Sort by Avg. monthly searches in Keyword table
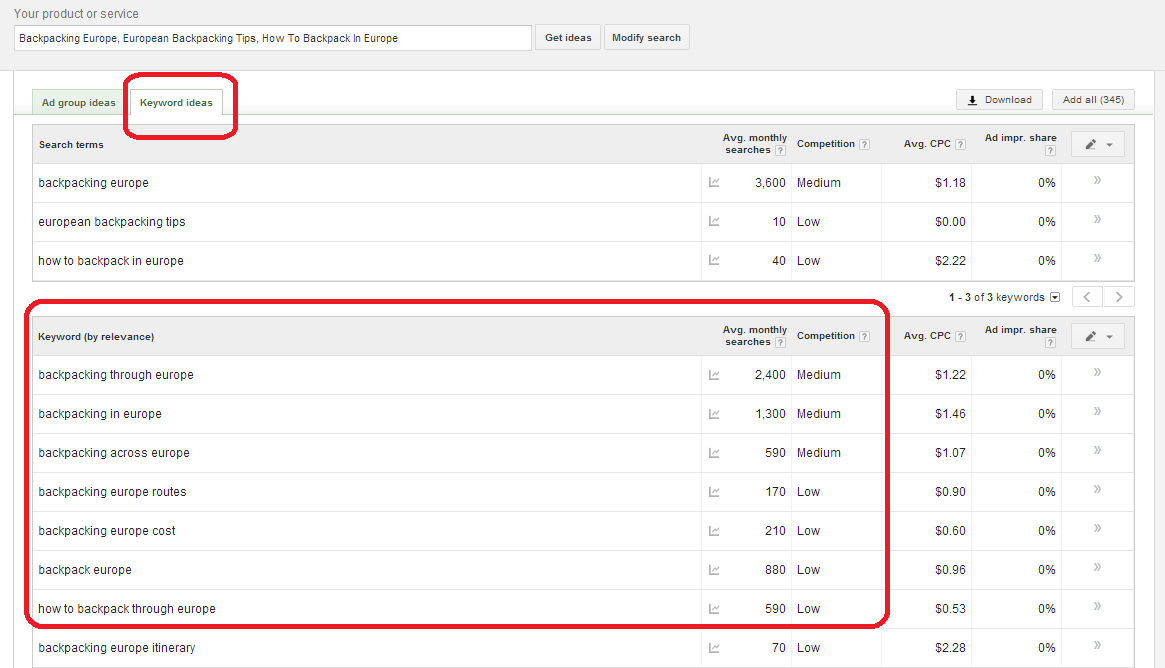Screen dimensions: 1165x668 tap(754, 336)
